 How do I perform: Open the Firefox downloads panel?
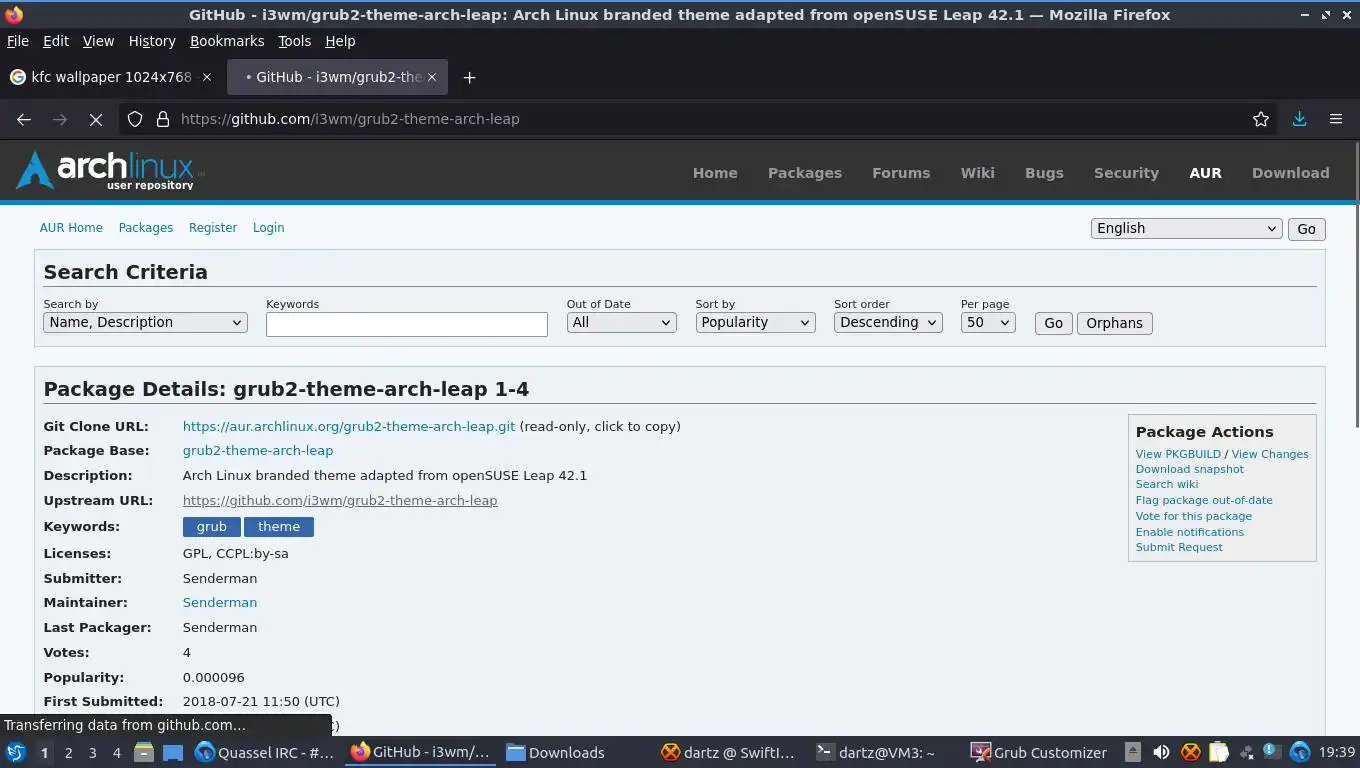tap(1299, 119)
